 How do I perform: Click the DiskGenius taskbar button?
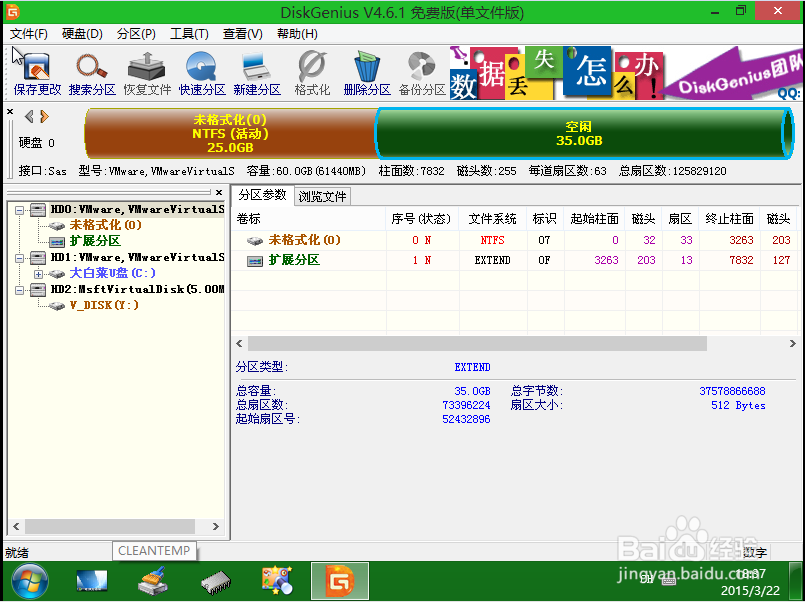340,581
